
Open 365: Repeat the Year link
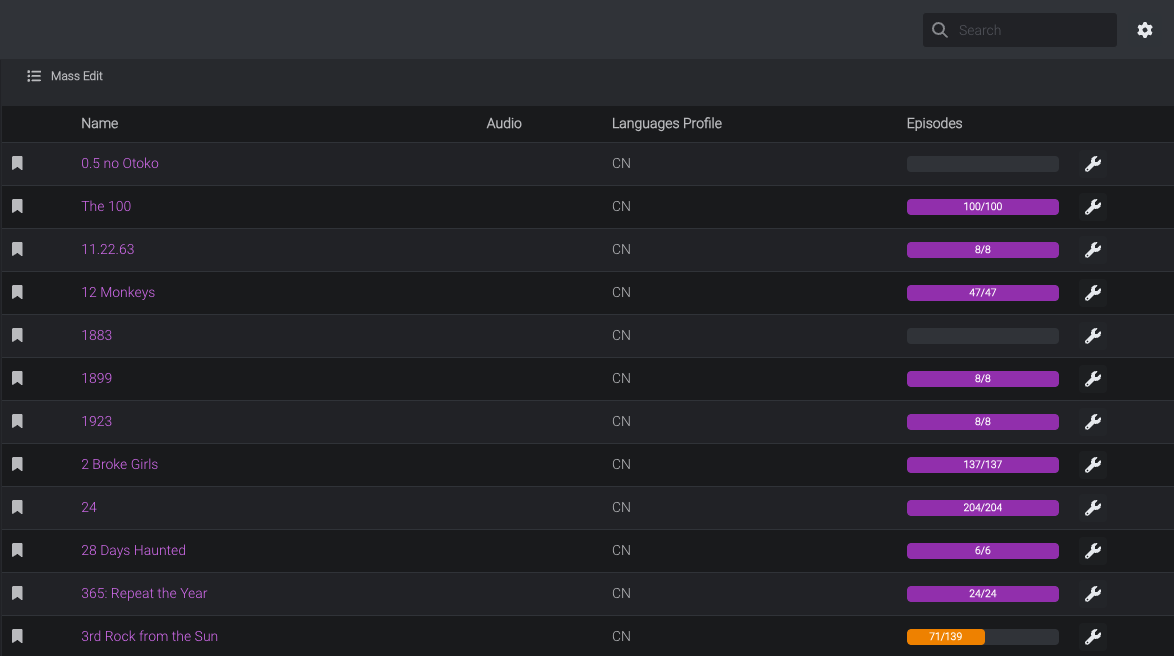point(144,593)
